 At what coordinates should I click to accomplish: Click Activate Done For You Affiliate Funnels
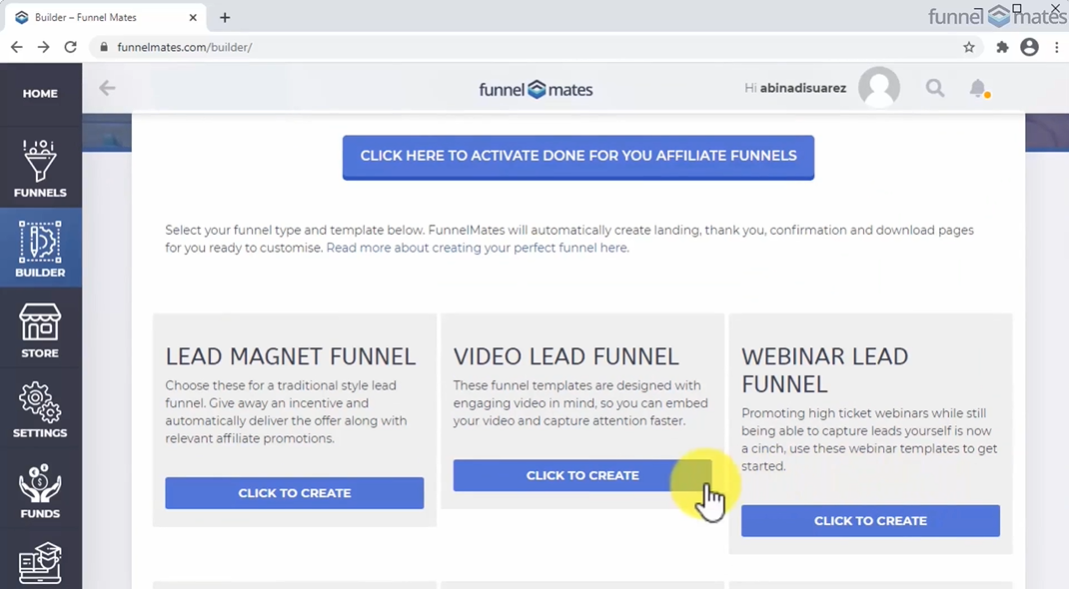tap(578, 157)
